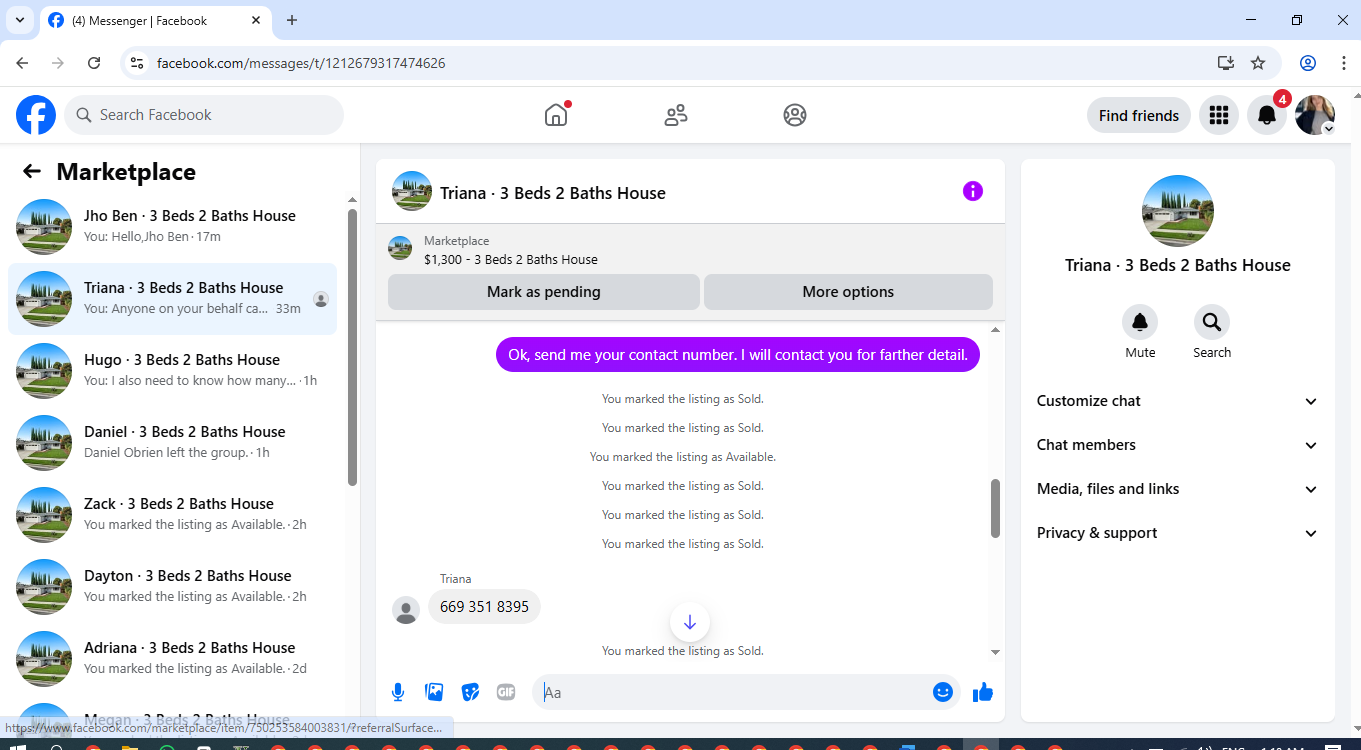Open the Friends icon in top navigation
The image size is (1361, 750).
click(676, 115)
